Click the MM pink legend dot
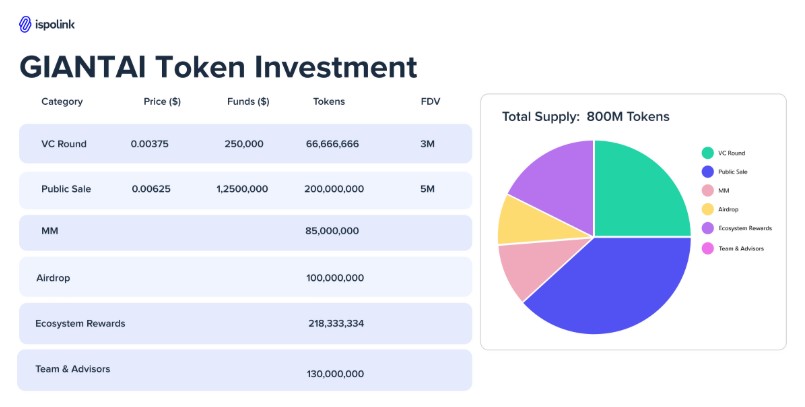Screen dimensions: 805x407 [x=708, y=191]
